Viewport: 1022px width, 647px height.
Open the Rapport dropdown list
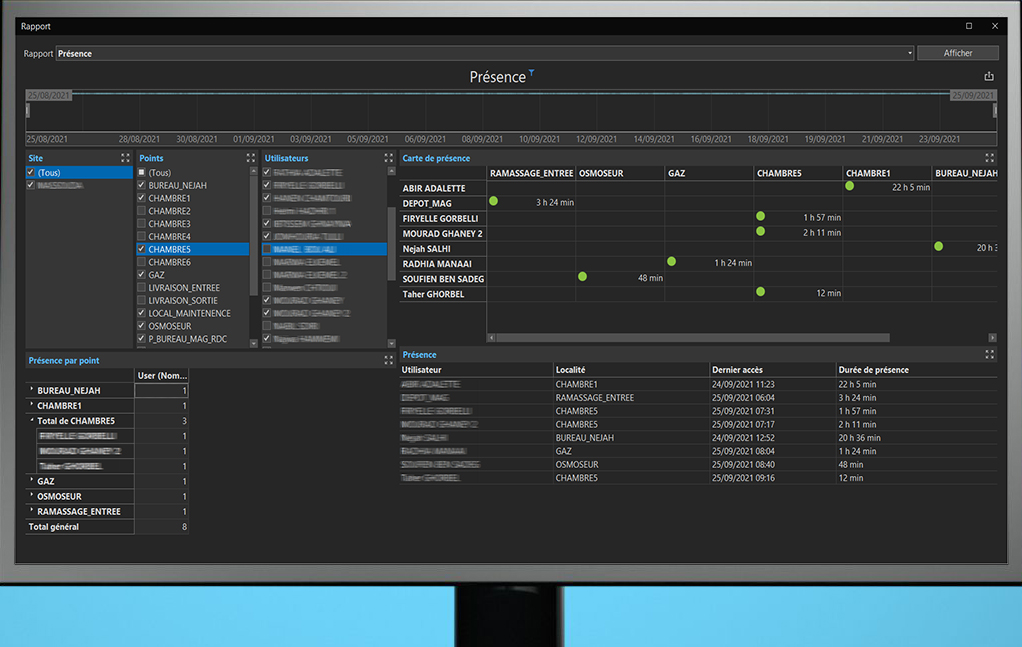tap(910, 54)
